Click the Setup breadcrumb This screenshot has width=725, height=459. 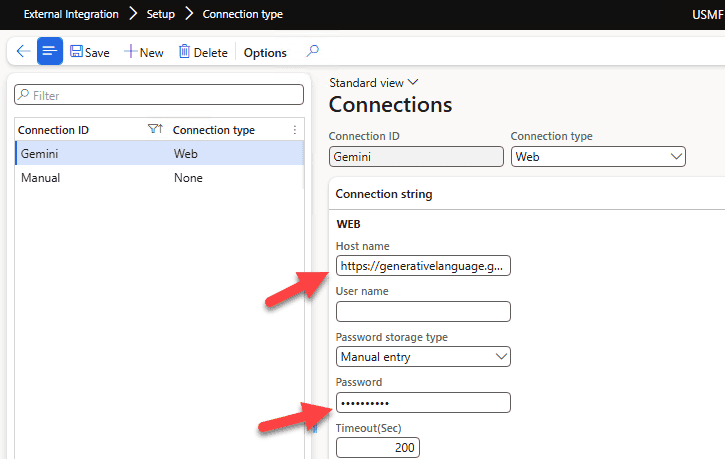click(160, 14)
